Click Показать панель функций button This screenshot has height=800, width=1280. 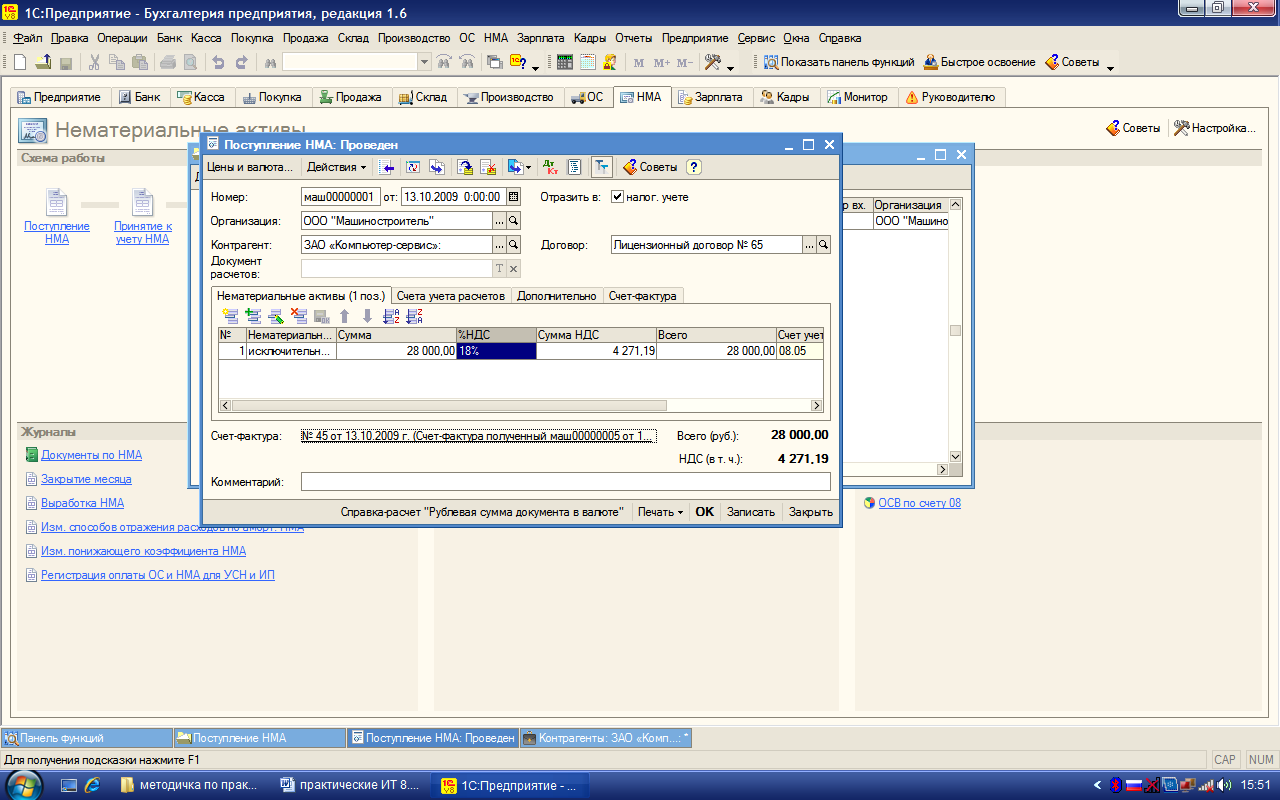(x=840, y=62)
